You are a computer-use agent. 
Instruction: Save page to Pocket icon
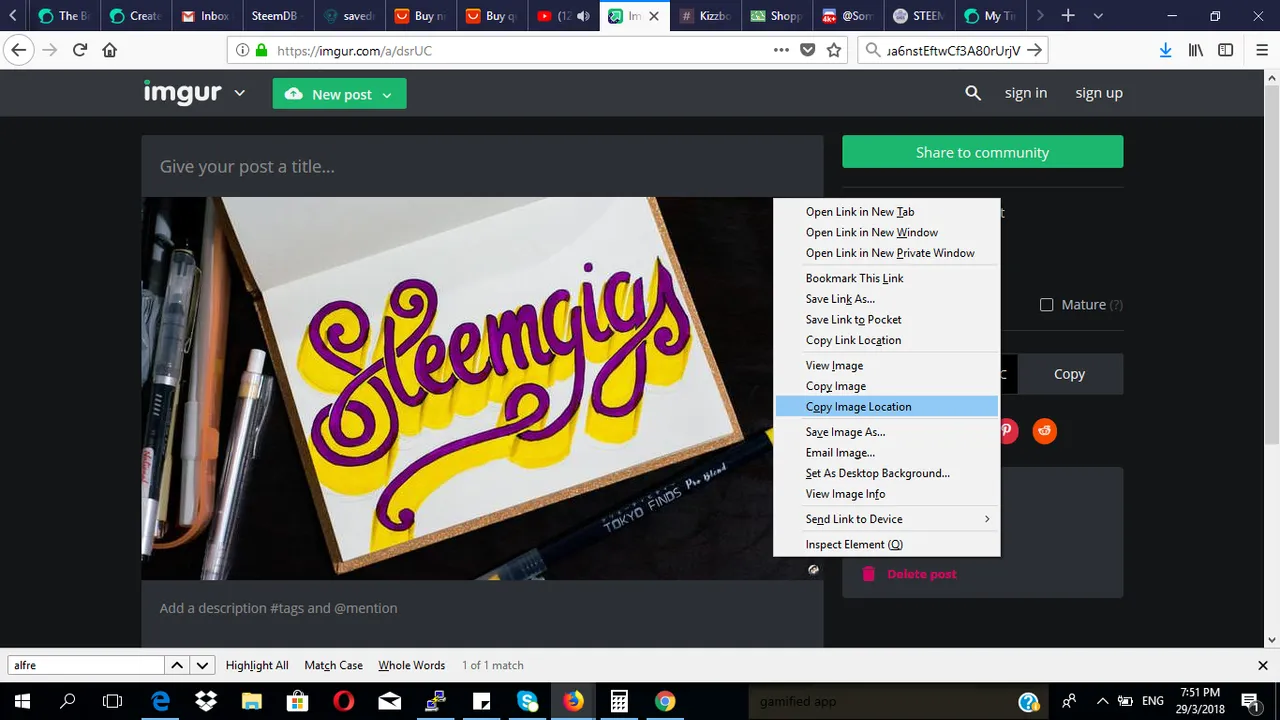pos(808,50)
